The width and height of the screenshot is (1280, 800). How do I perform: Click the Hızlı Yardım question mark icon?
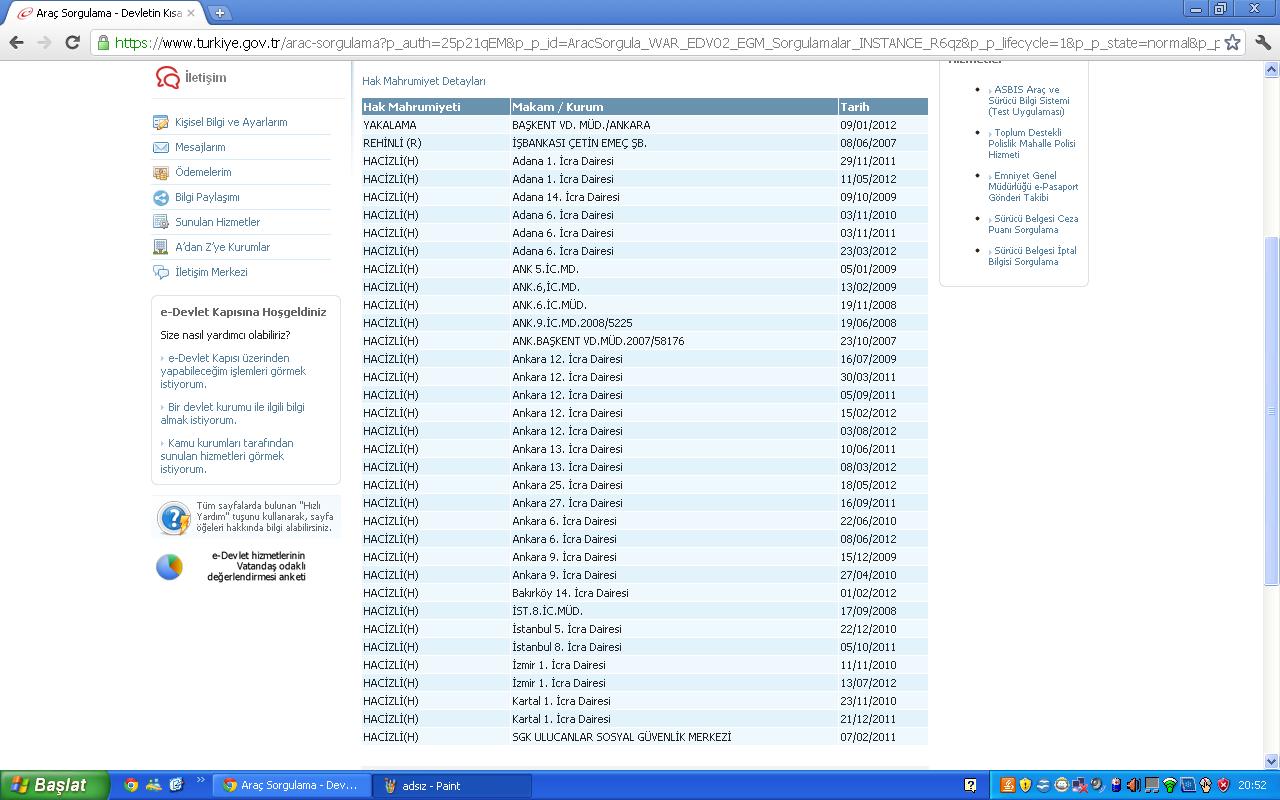pyautogui.click(x=173, y=518)
